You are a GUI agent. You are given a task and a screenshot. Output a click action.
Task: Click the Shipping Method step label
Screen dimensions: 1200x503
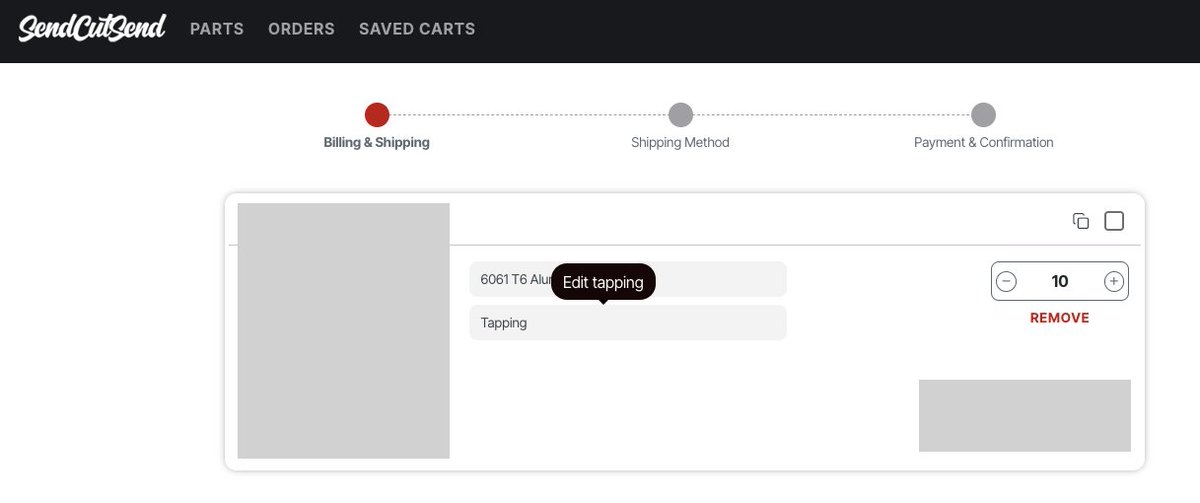coord(680,142)
